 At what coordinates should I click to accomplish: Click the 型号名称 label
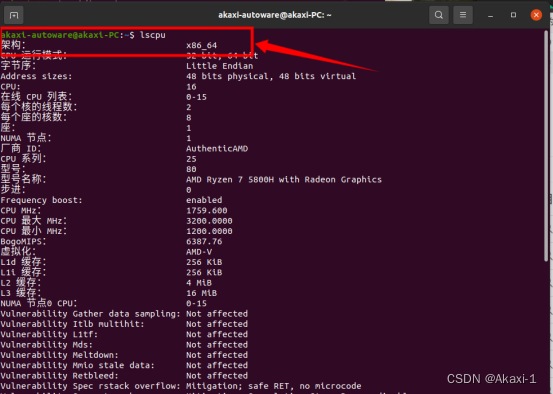point(23,179)
